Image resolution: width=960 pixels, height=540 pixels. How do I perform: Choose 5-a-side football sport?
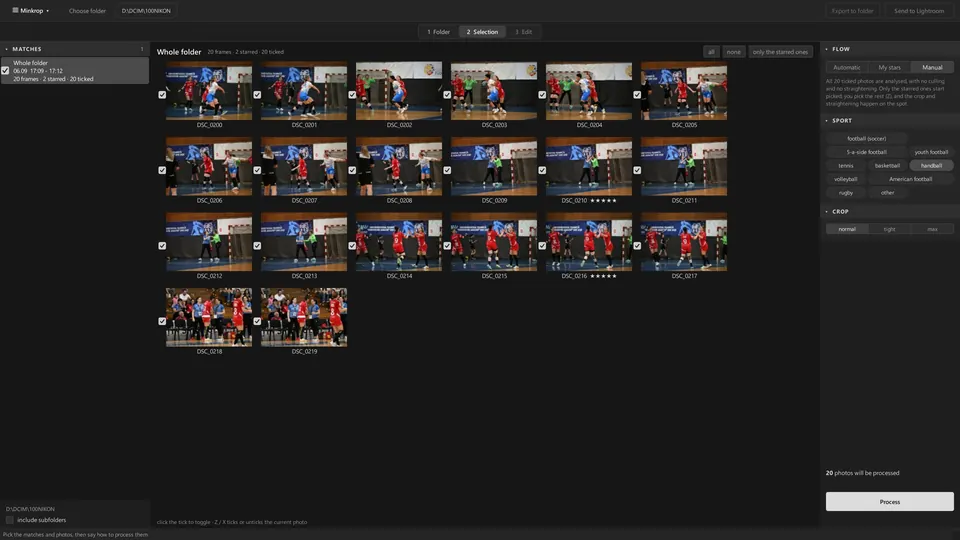tap(866, 152)
